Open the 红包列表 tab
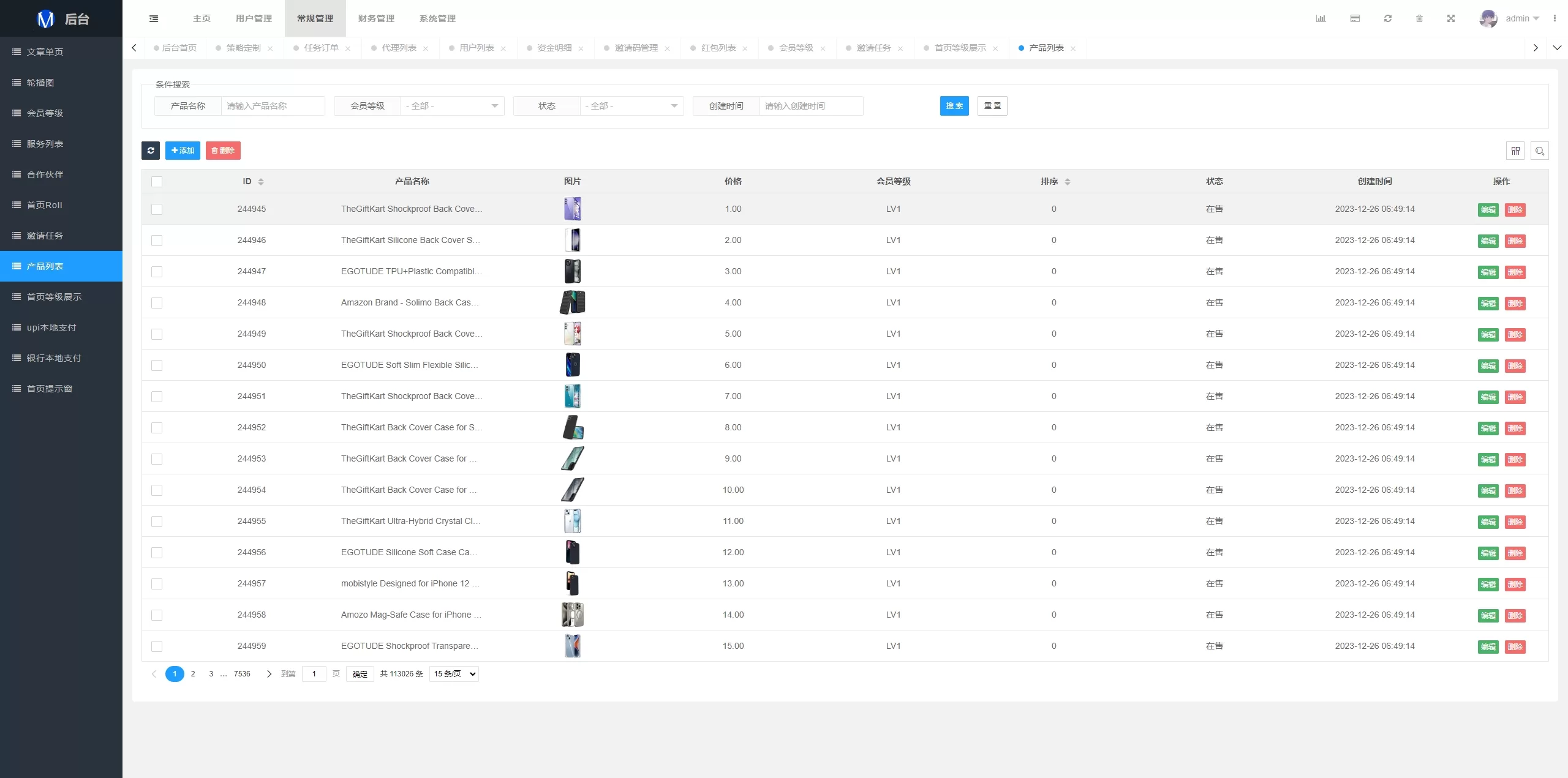 (718, 48)
